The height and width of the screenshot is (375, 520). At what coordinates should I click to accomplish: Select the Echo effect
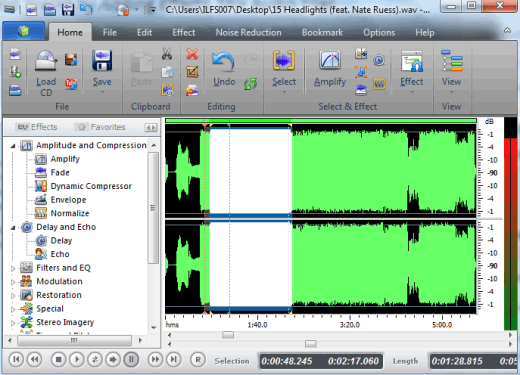[60, 254]
